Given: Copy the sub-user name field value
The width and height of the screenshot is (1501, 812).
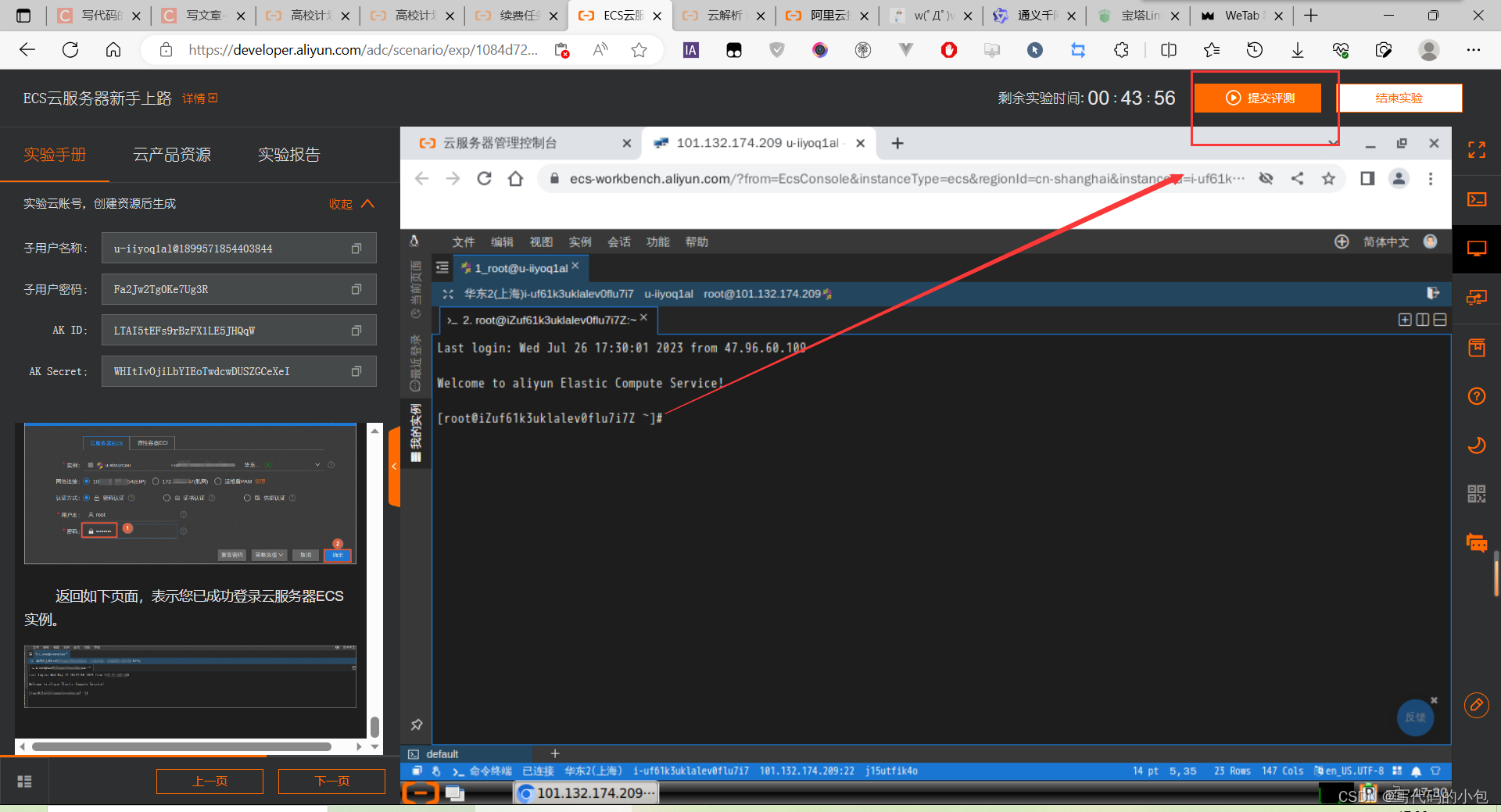Looking at the screenshot, I should [x=356, y=249].
